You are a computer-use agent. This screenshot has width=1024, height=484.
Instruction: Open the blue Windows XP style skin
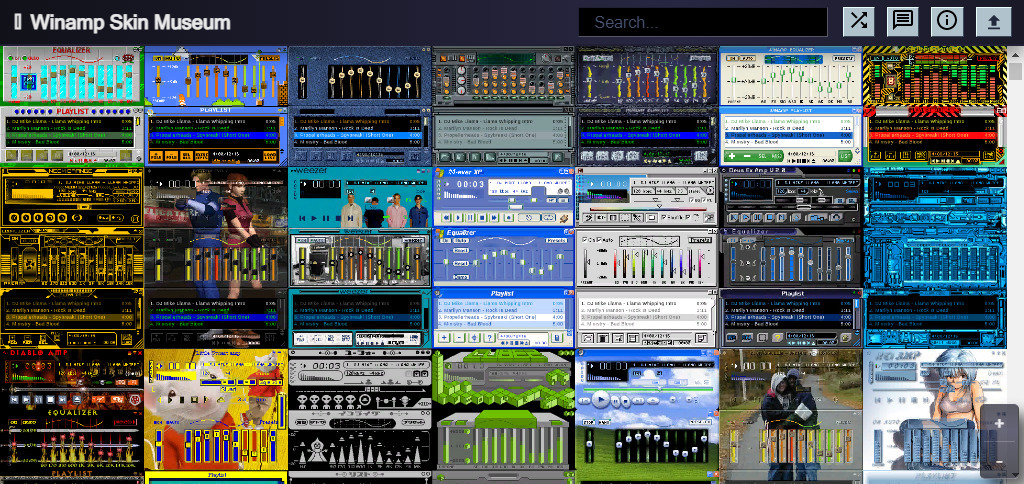[x=503, y=257]
